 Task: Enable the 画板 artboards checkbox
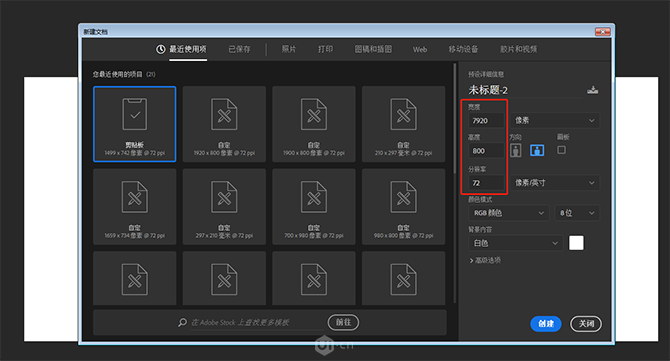[561, 150]
